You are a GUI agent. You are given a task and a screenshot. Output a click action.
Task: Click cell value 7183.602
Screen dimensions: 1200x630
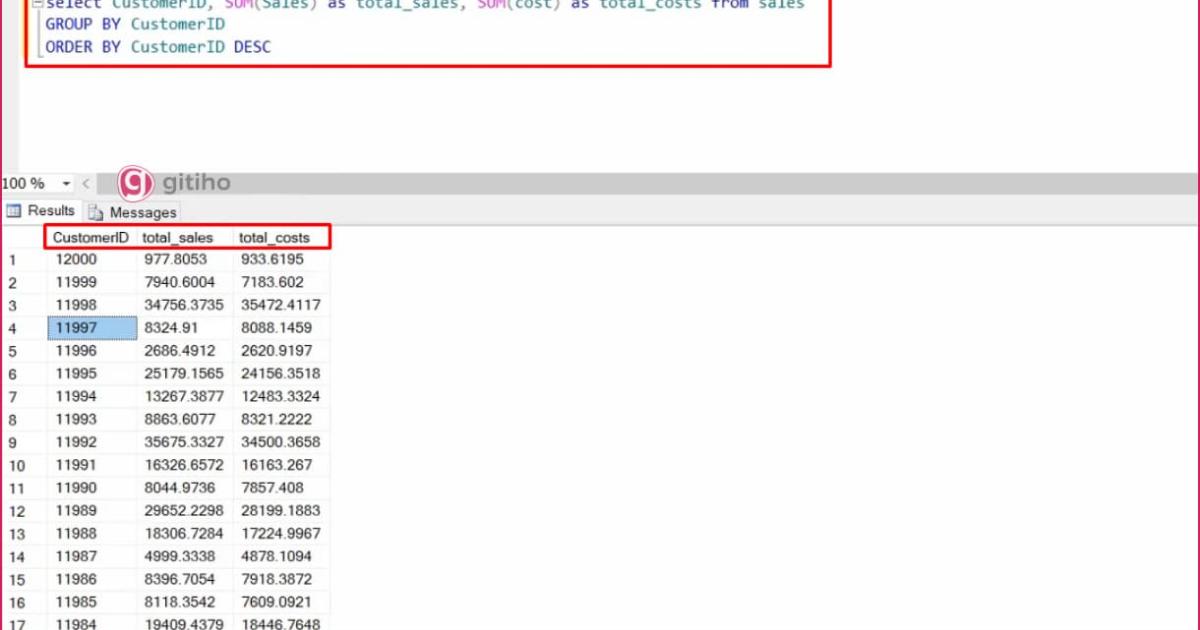pos(281,282)
